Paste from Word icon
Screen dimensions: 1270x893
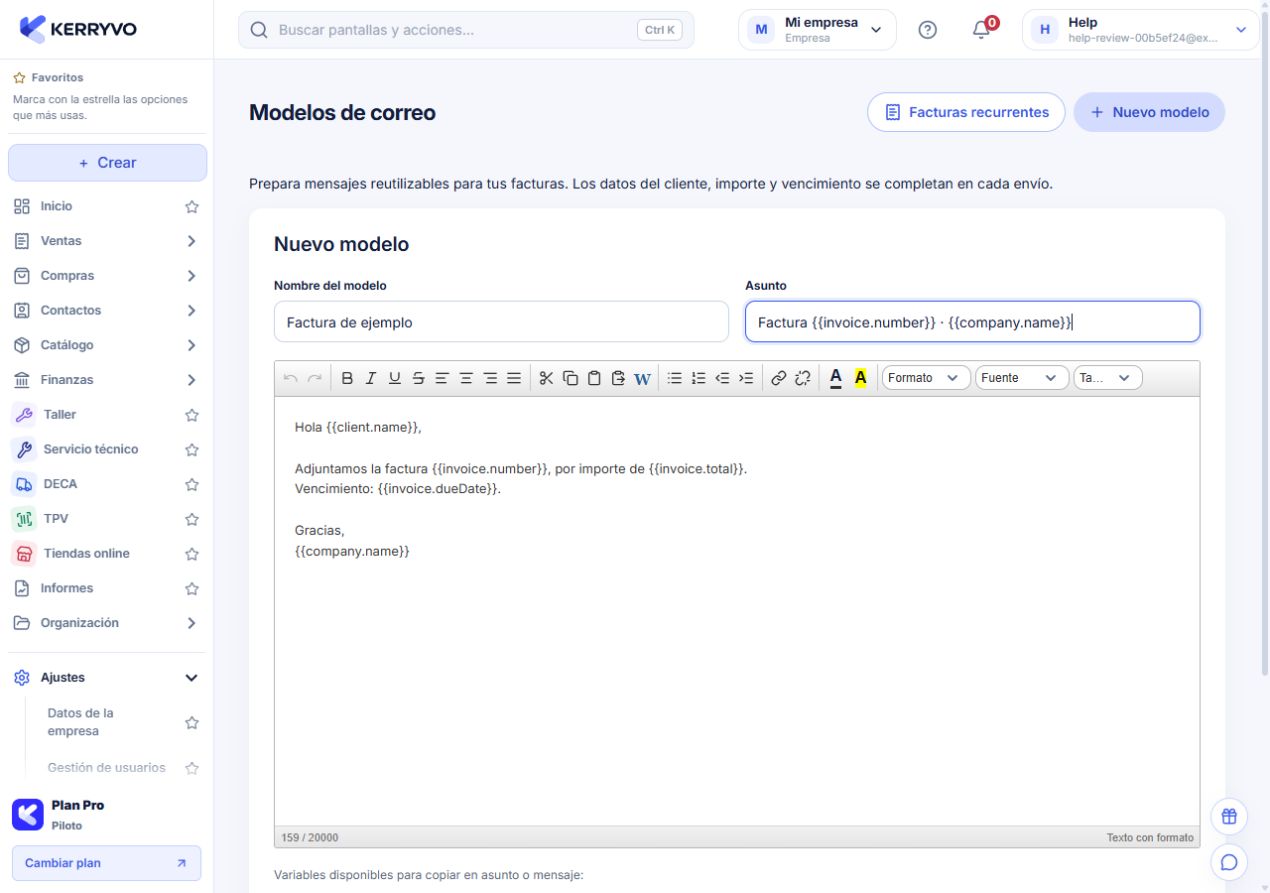[642, 378]
